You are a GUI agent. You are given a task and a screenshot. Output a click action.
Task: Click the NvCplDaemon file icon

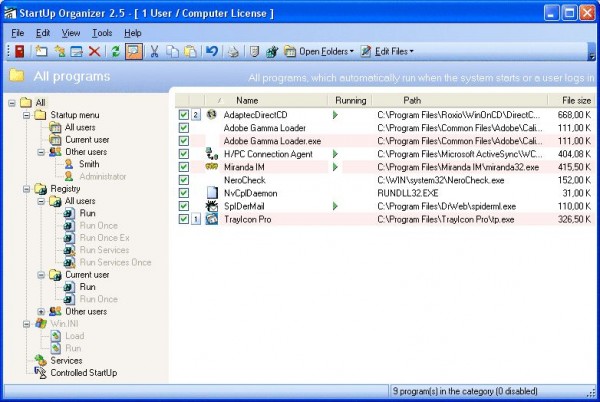coord(212,193)
